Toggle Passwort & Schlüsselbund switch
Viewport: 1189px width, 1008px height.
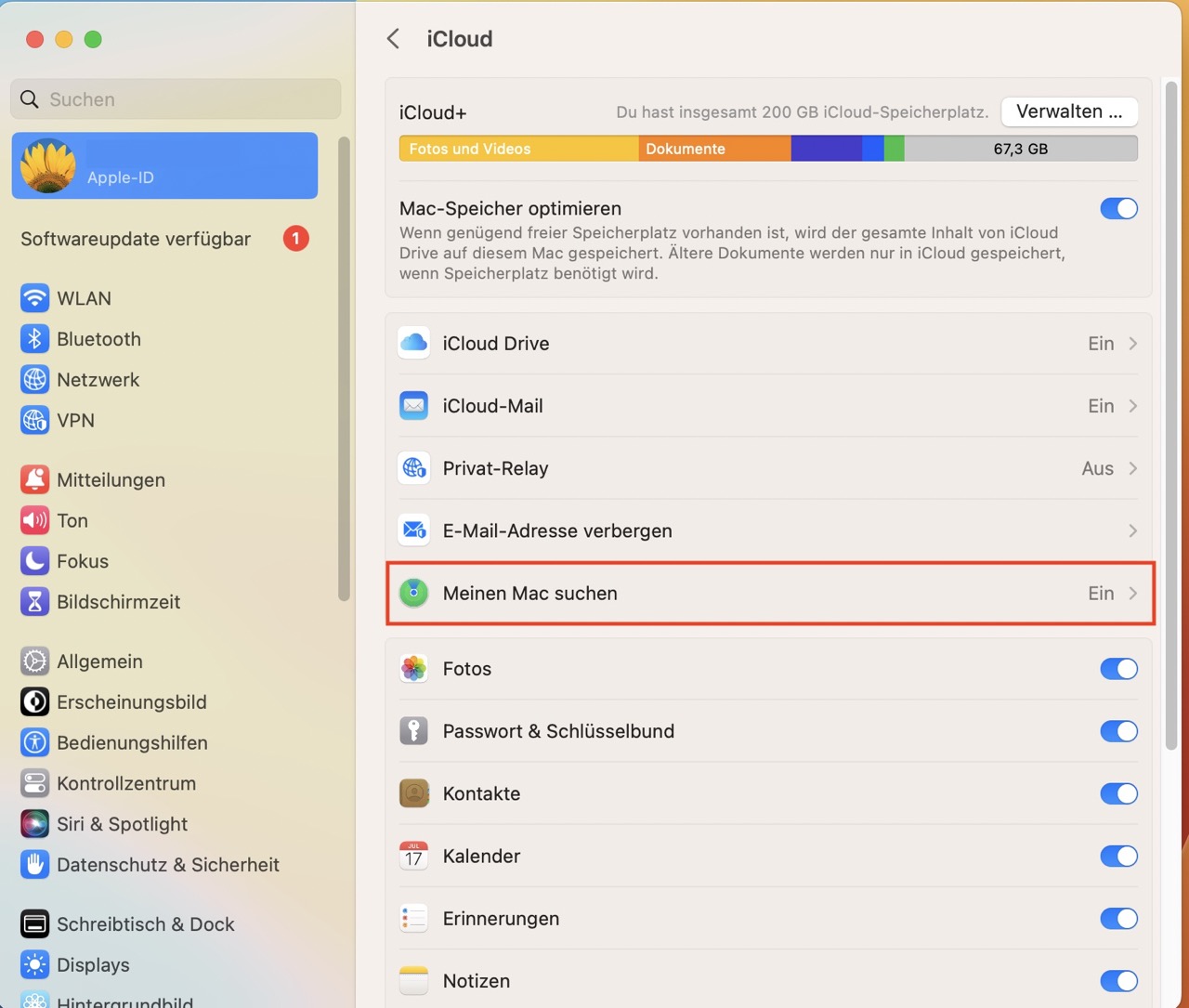(1118, 731)
